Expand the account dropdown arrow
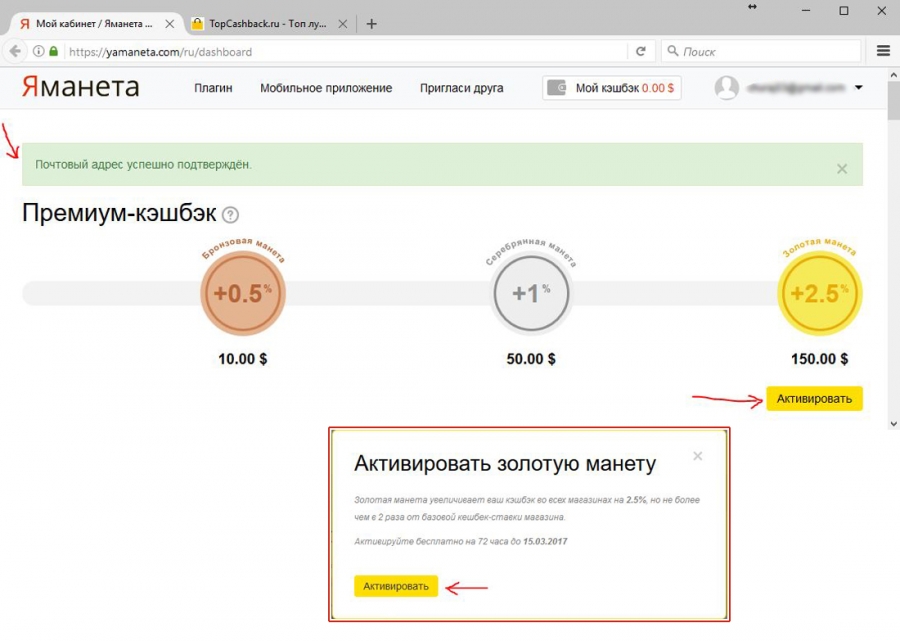Image resolution: width=900 pixels, height=641 pixels. pos(859,88)
